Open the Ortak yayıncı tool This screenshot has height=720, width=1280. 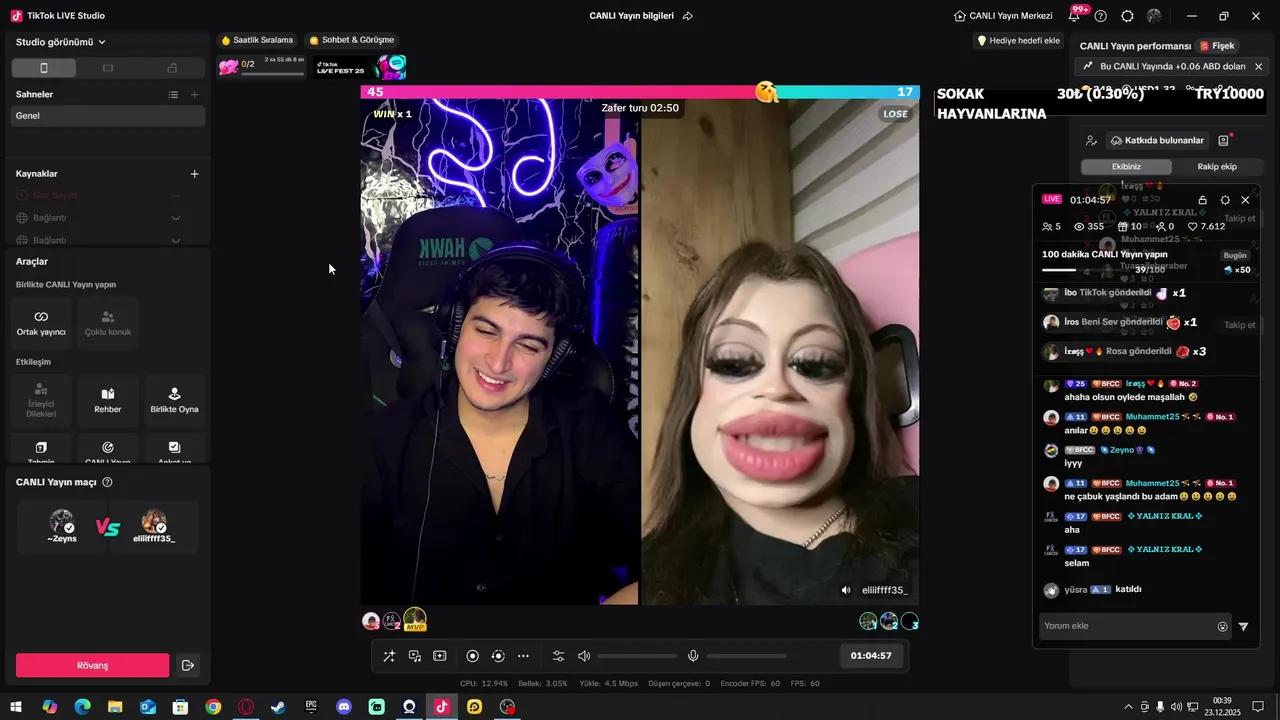41,323
